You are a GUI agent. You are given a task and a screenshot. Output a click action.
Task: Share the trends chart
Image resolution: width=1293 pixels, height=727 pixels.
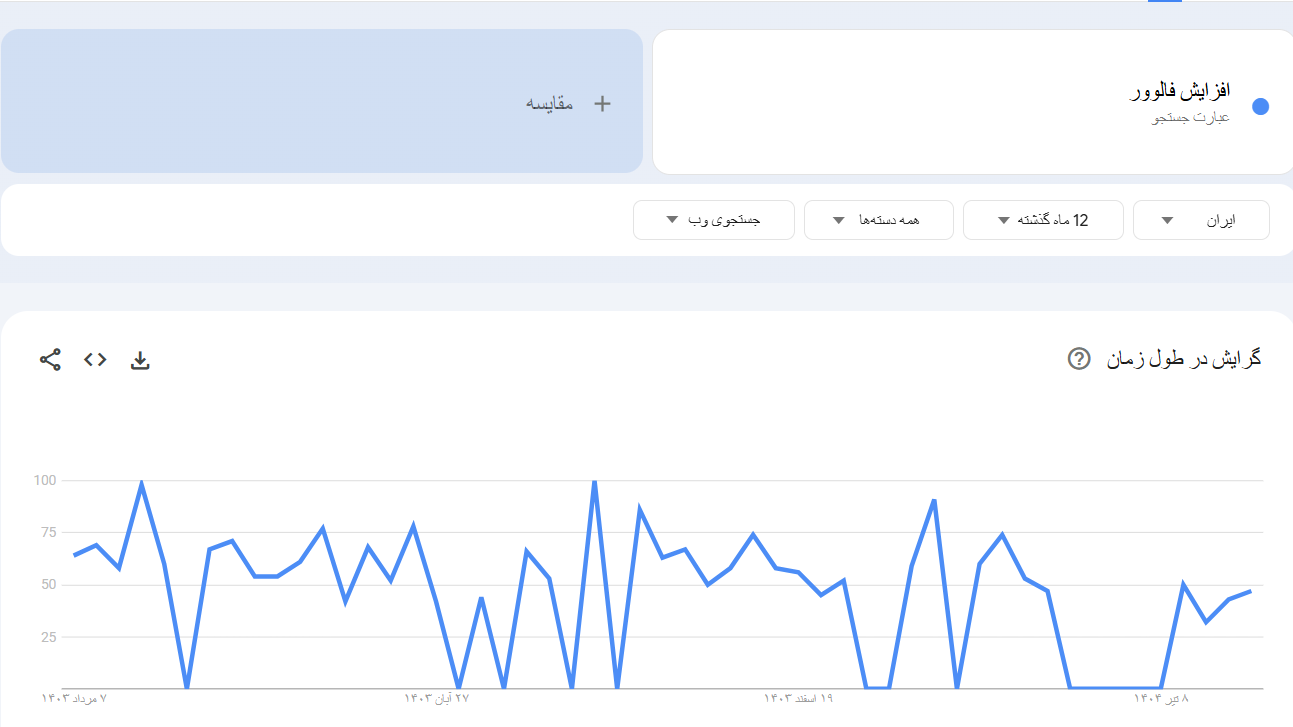point(50,360)
